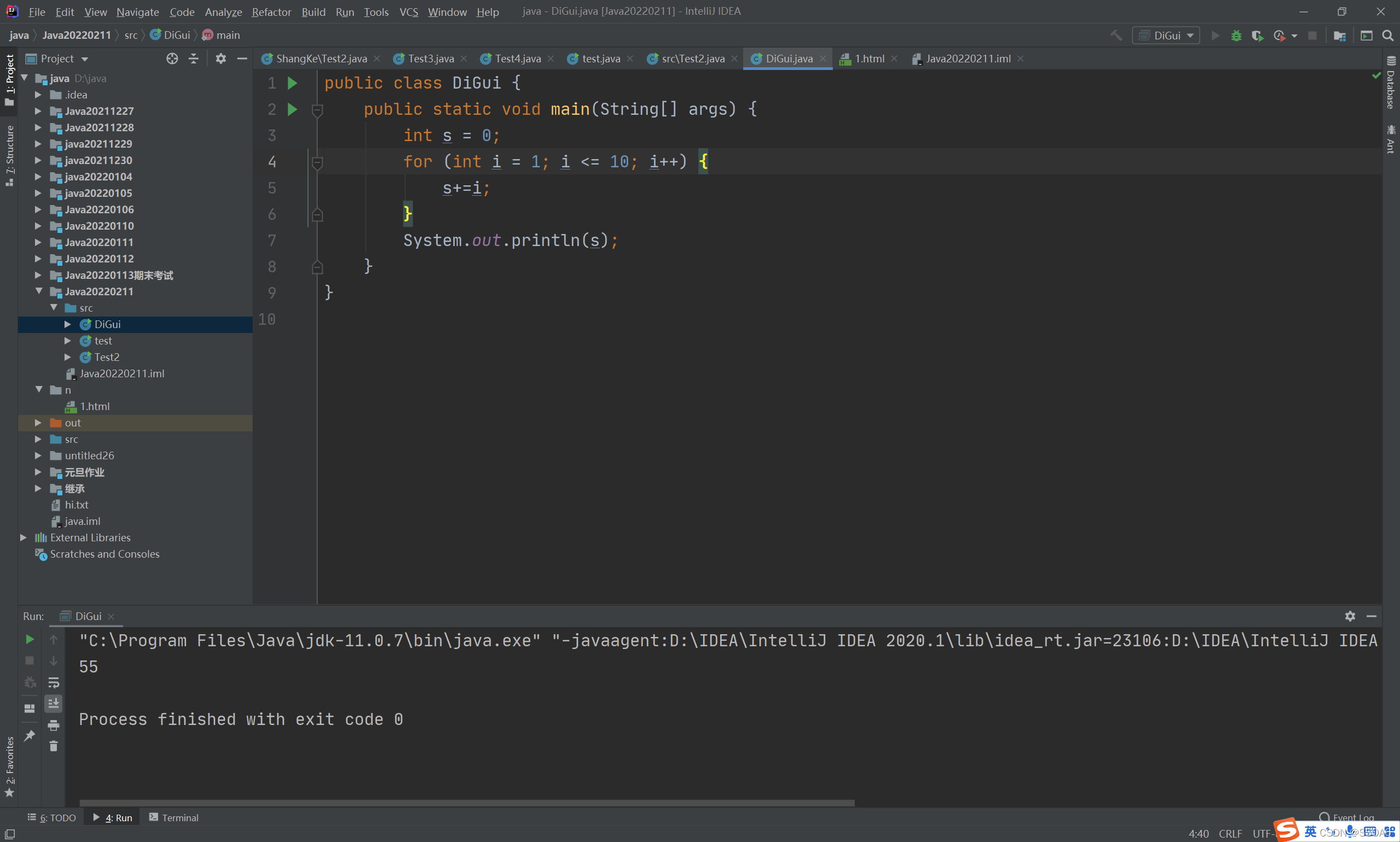1400x842 pixels.
Task: Toggle scroll to end in console
Action: point(54,704)
